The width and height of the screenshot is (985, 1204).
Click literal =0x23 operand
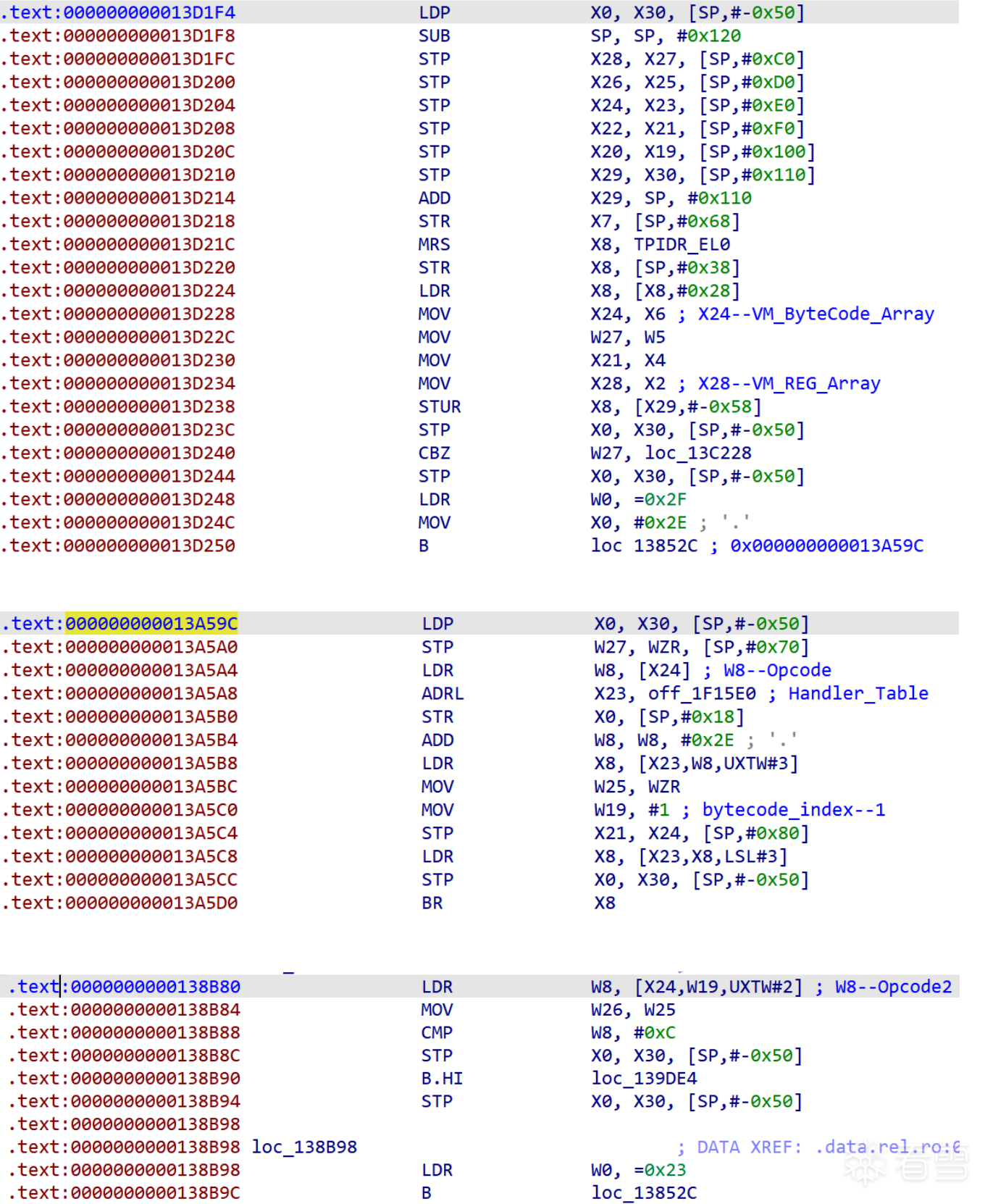pyautogui.click(x=660, y=1170)
